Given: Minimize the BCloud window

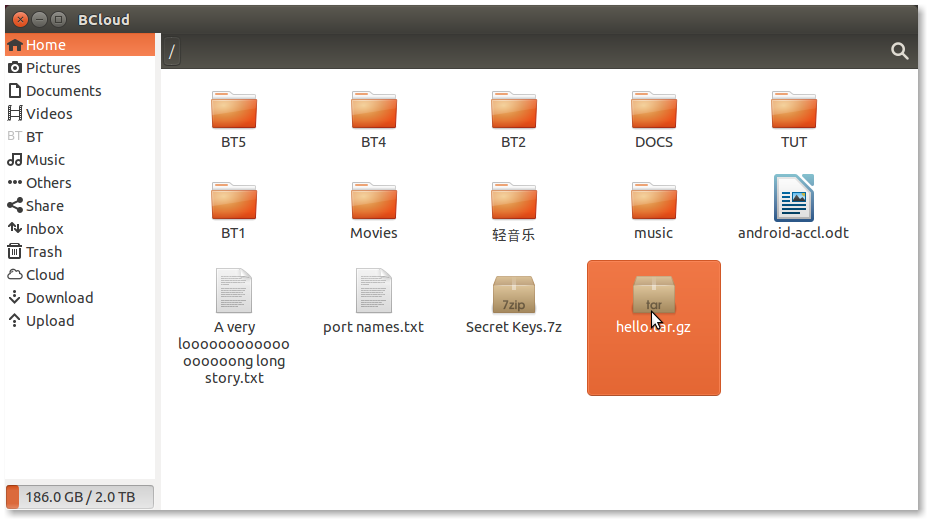Looking at the screenshot, I should click(x=40, y=20).
